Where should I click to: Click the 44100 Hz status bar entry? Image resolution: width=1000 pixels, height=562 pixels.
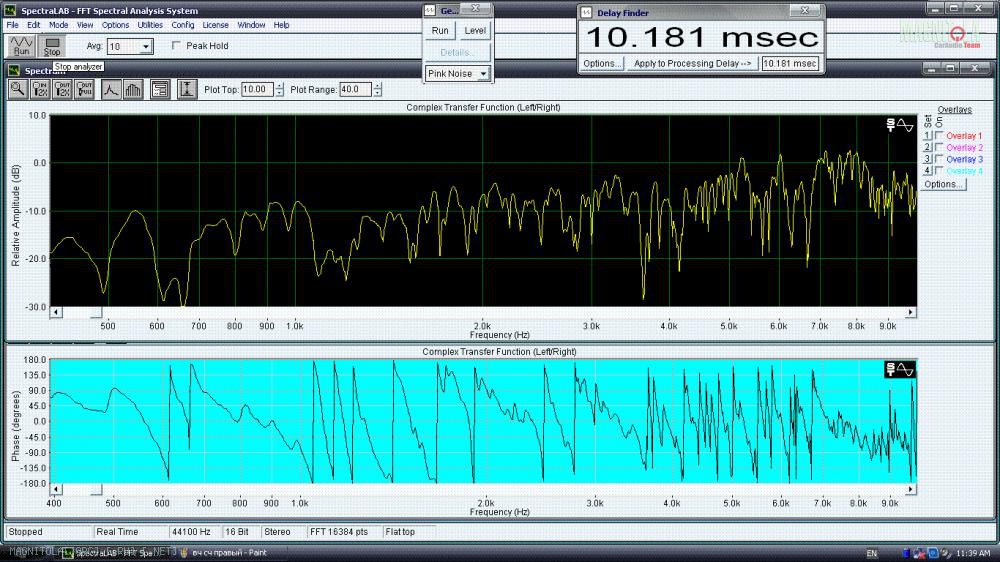194,531
